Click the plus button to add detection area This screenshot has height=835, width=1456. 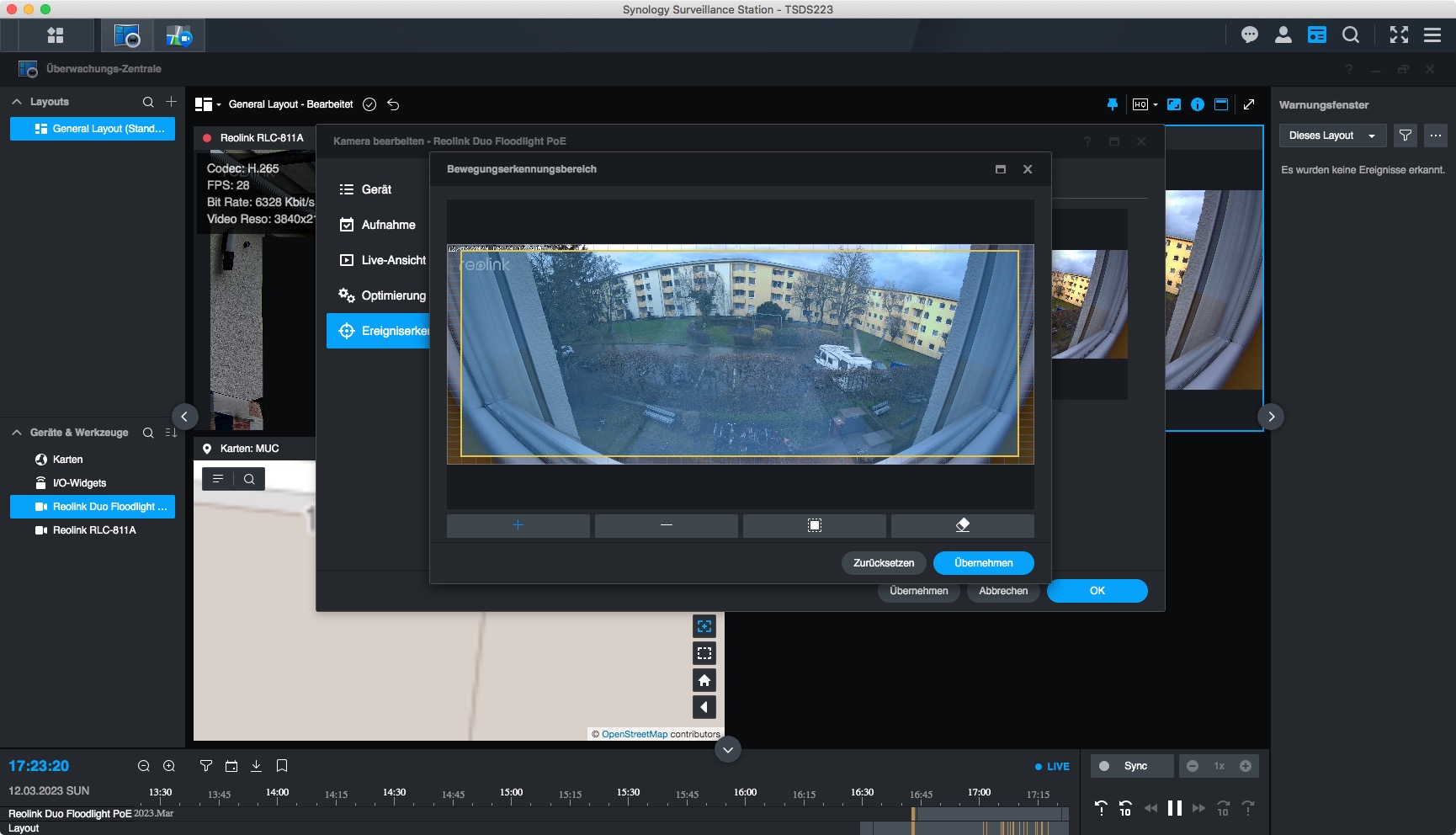(x=518, y=525)
